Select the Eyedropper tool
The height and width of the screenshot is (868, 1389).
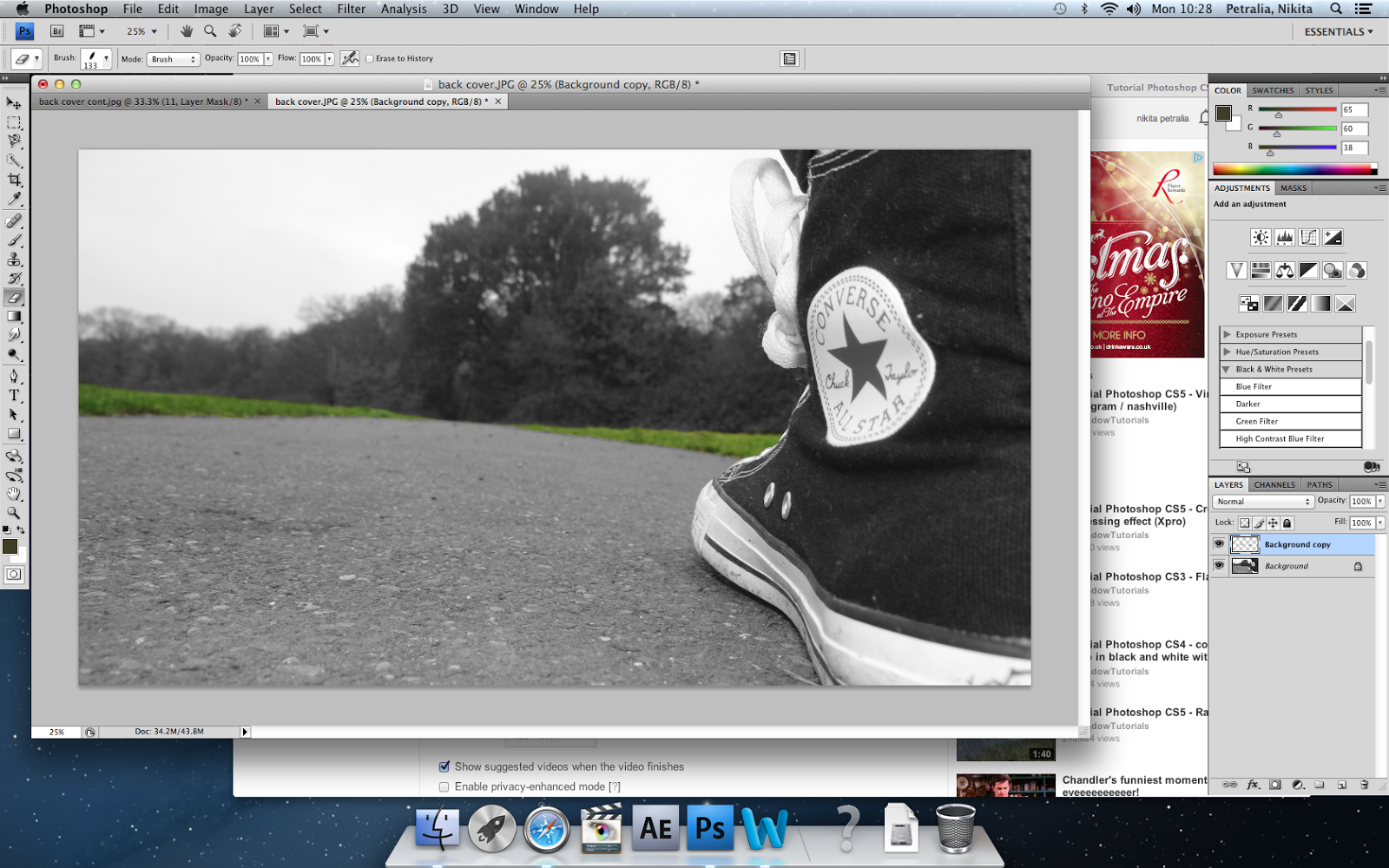tap(14, 199)
